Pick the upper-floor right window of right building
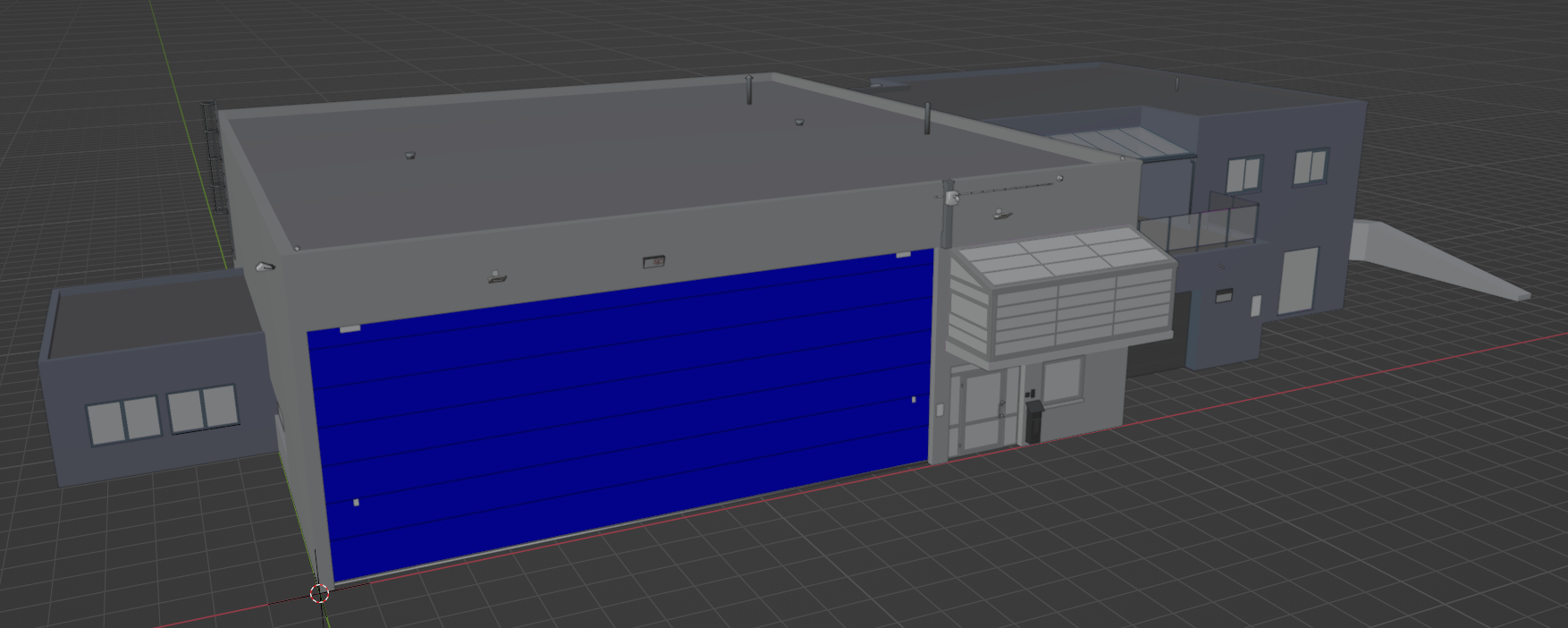The image size is (1568, 628). click(1311, 166)
